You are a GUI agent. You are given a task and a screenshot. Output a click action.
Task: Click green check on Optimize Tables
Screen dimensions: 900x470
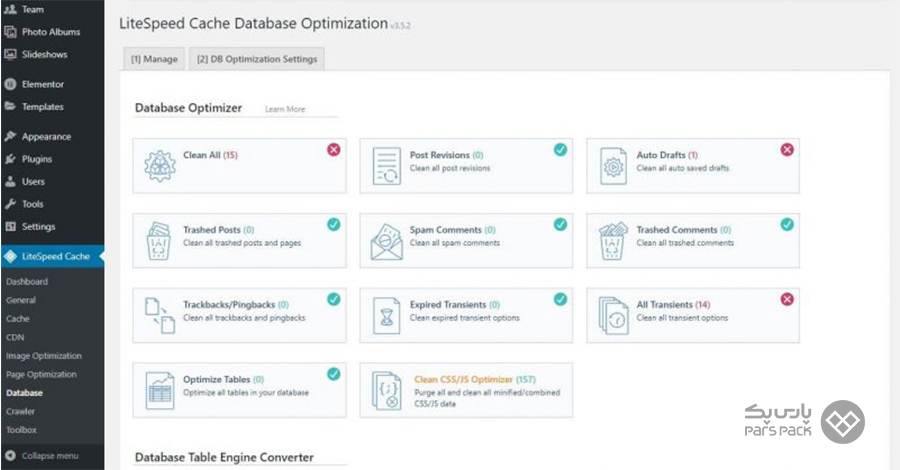pyautogui.click(x=333, y=374)
